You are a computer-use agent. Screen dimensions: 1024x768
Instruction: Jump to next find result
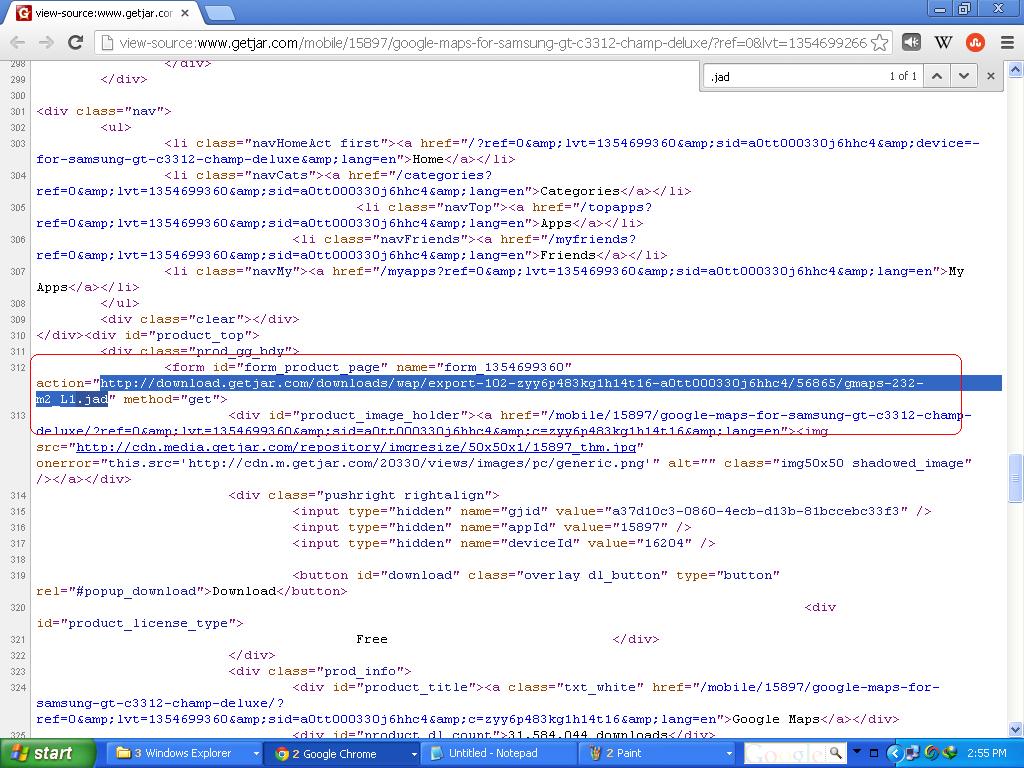pos(963,76)
